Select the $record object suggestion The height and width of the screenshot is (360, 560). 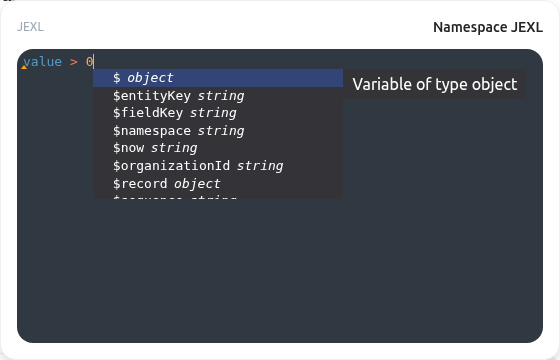click(218, 184)
